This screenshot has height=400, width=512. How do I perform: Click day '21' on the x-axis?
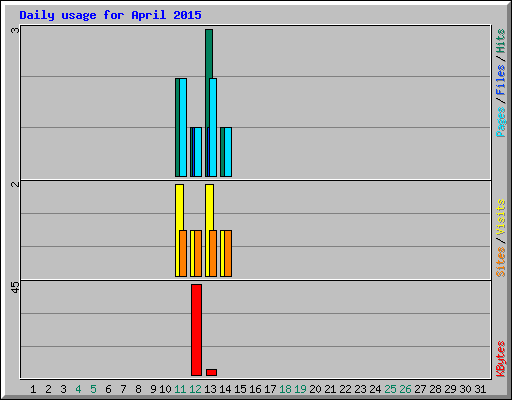click(330, 389)
